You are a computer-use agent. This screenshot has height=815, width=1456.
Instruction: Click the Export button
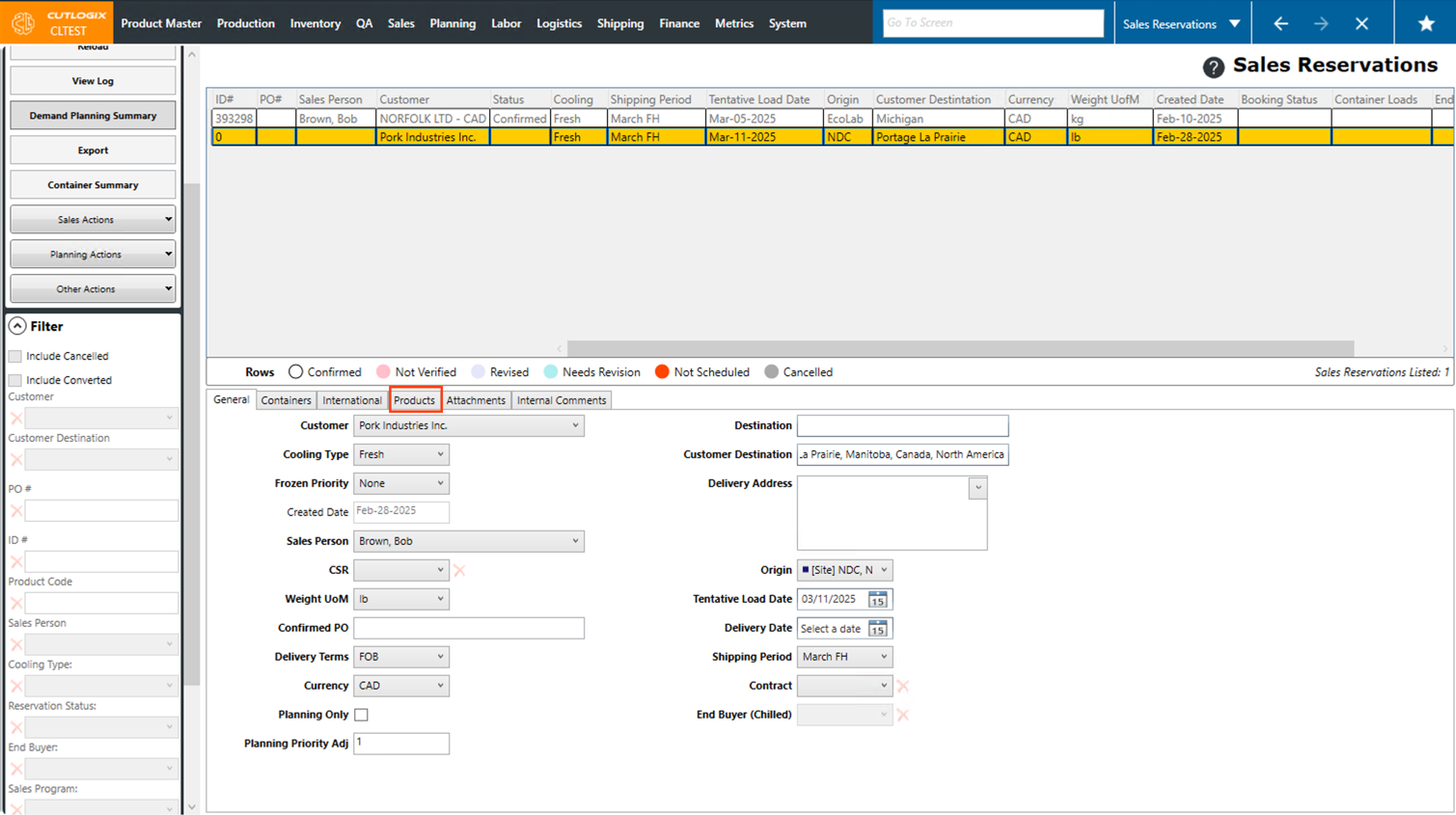[93, 150]
